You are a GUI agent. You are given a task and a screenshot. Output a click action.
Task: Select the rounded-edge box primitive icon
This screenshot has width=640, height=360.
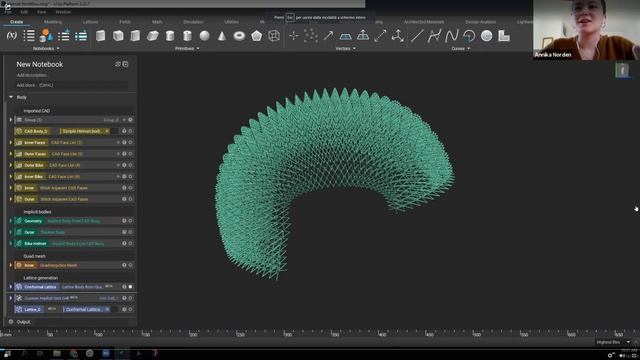point(118,36)
